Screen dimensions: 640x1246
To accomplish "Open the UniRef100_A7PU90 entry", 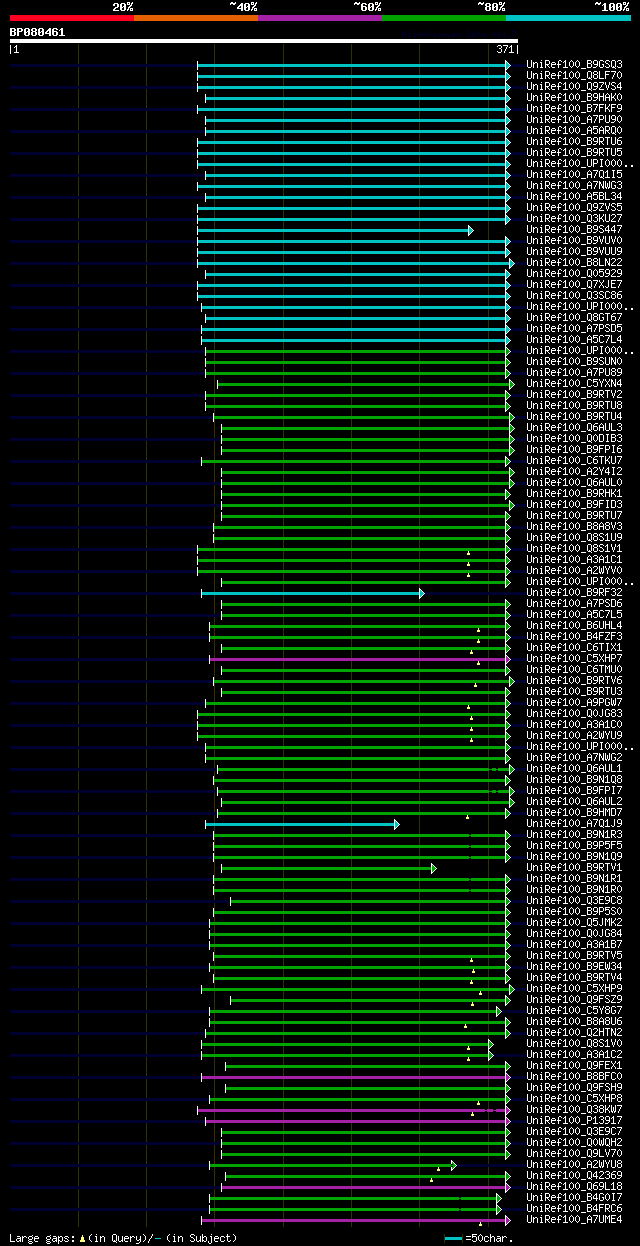I will coord(575,119).
